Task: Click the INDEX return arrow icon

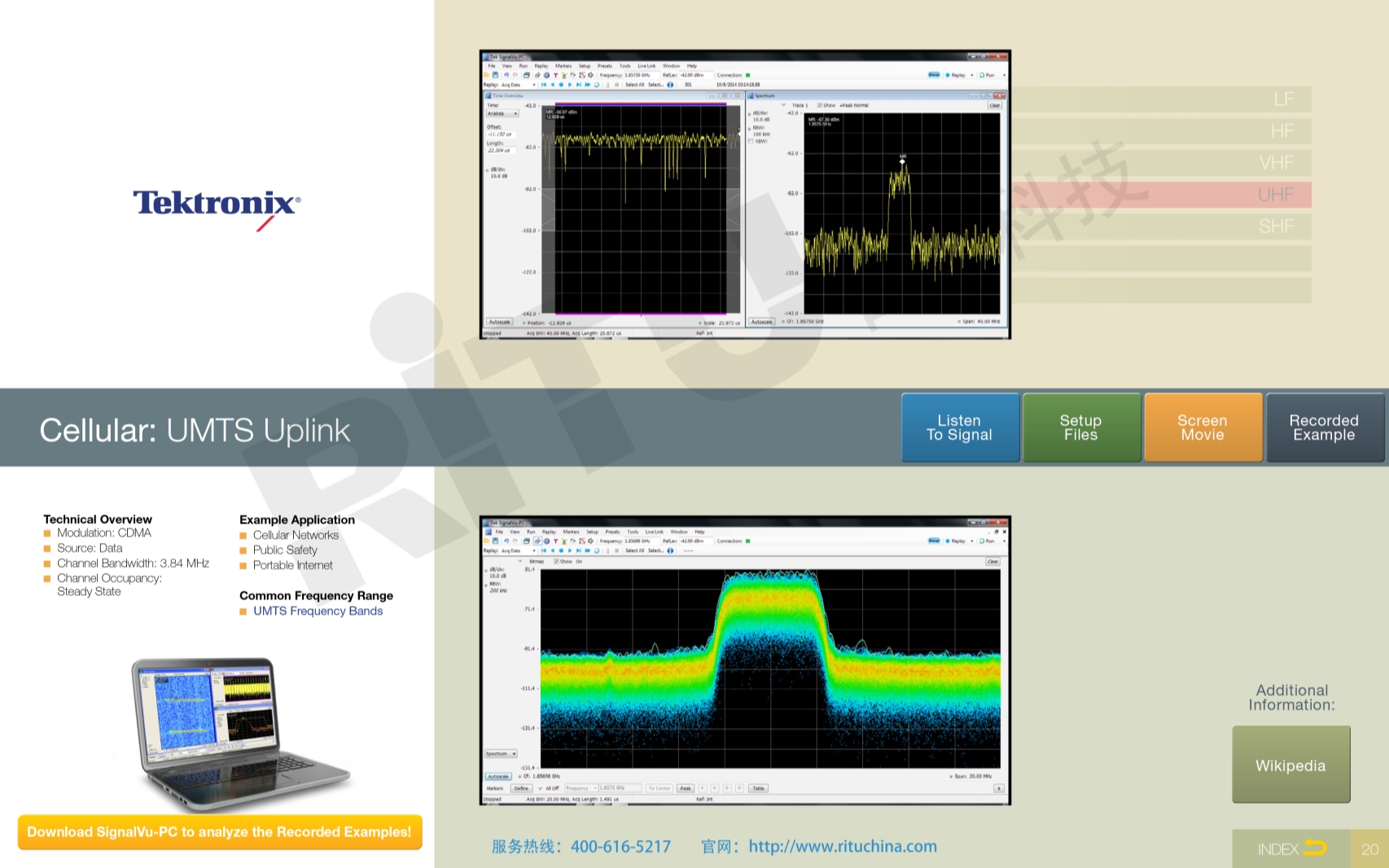Action: tap(1314, 848)
